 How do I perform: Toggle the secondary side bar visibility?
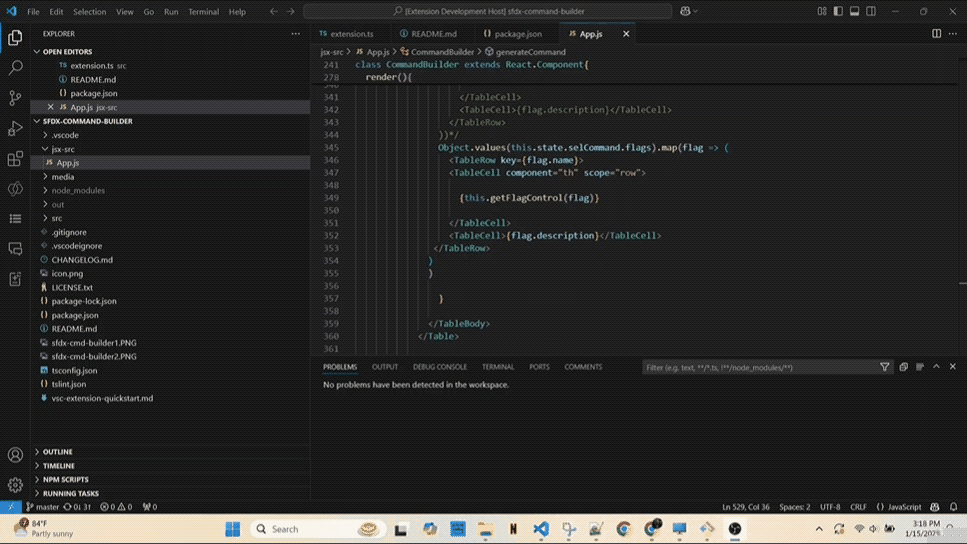pyautogui.click(x=871, y=11)
